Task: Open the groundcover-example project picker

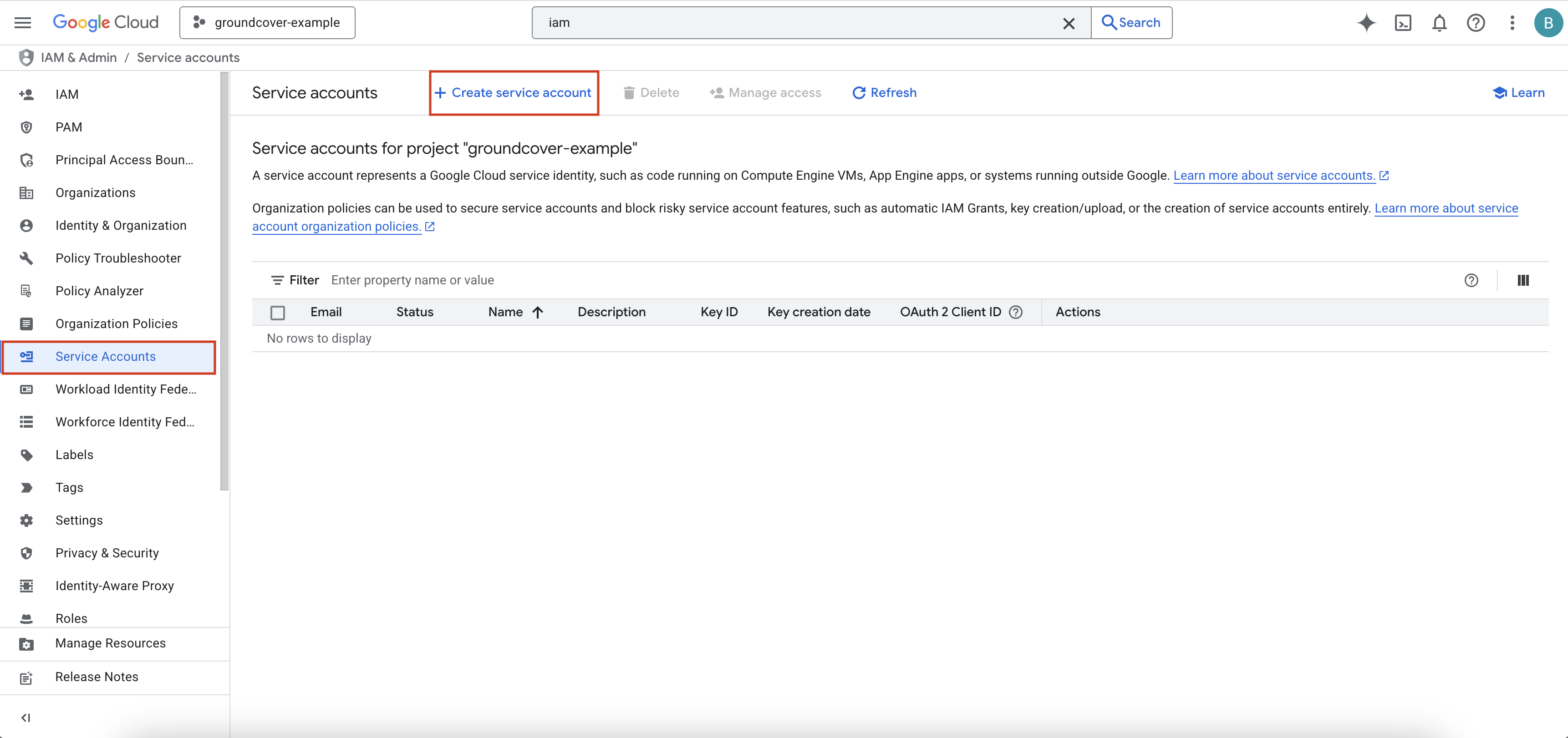Action: pyautogui.click(x=267, y=22)
